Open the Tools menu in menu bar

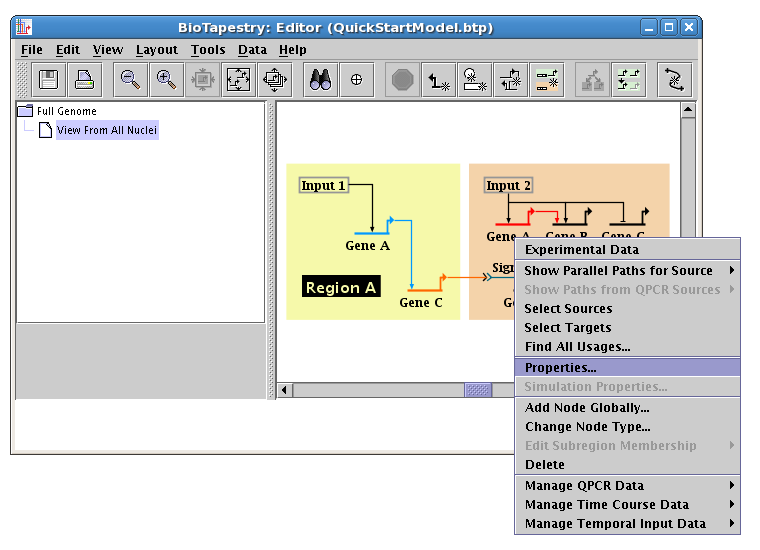pos(208,50)
